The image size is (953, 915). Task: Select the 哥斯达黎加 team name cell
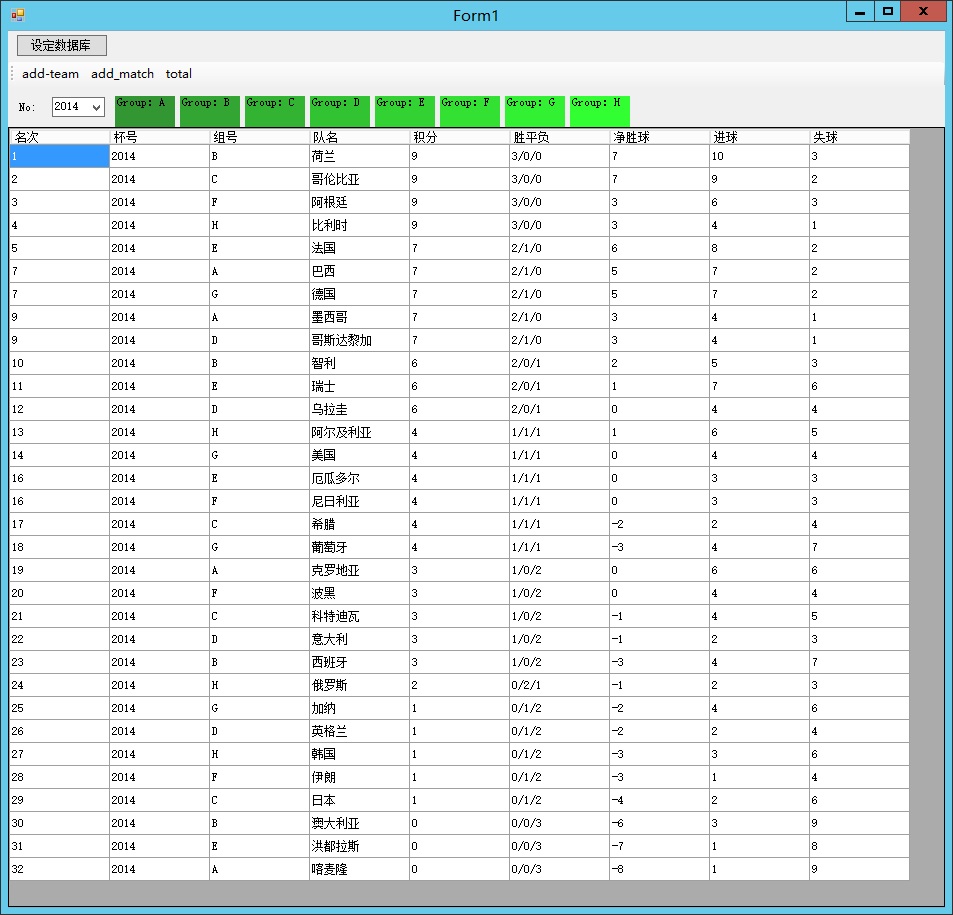point(359,340)
